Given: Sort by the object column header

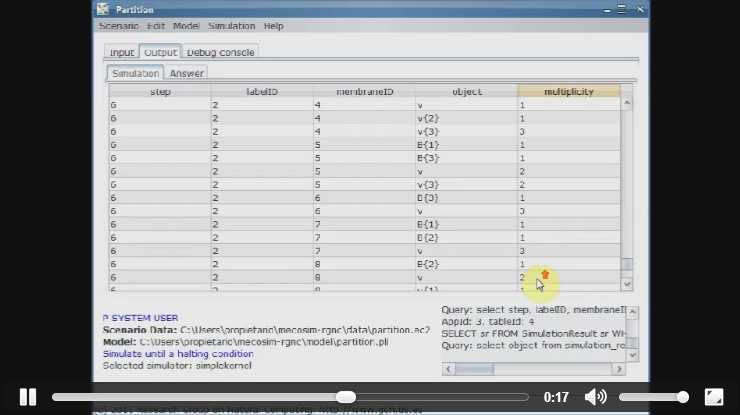Looking at the screenshot, I should coord(466,91).
